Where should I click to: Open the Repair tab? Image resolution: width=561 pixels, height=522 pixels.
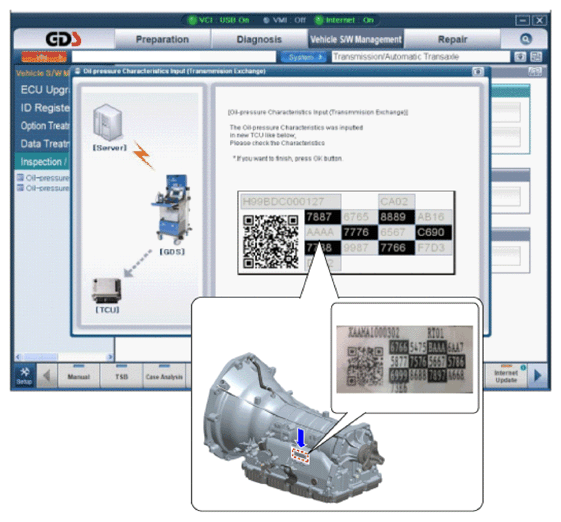tap(452, 39)
